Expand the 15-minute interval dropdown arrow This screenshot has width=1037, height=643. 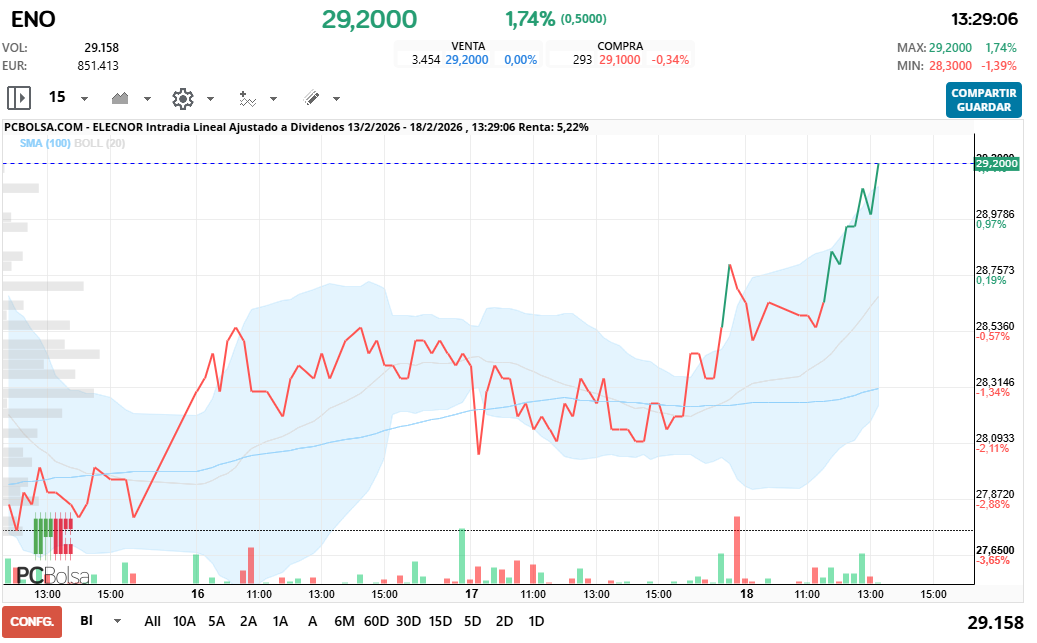coord(84,99)
